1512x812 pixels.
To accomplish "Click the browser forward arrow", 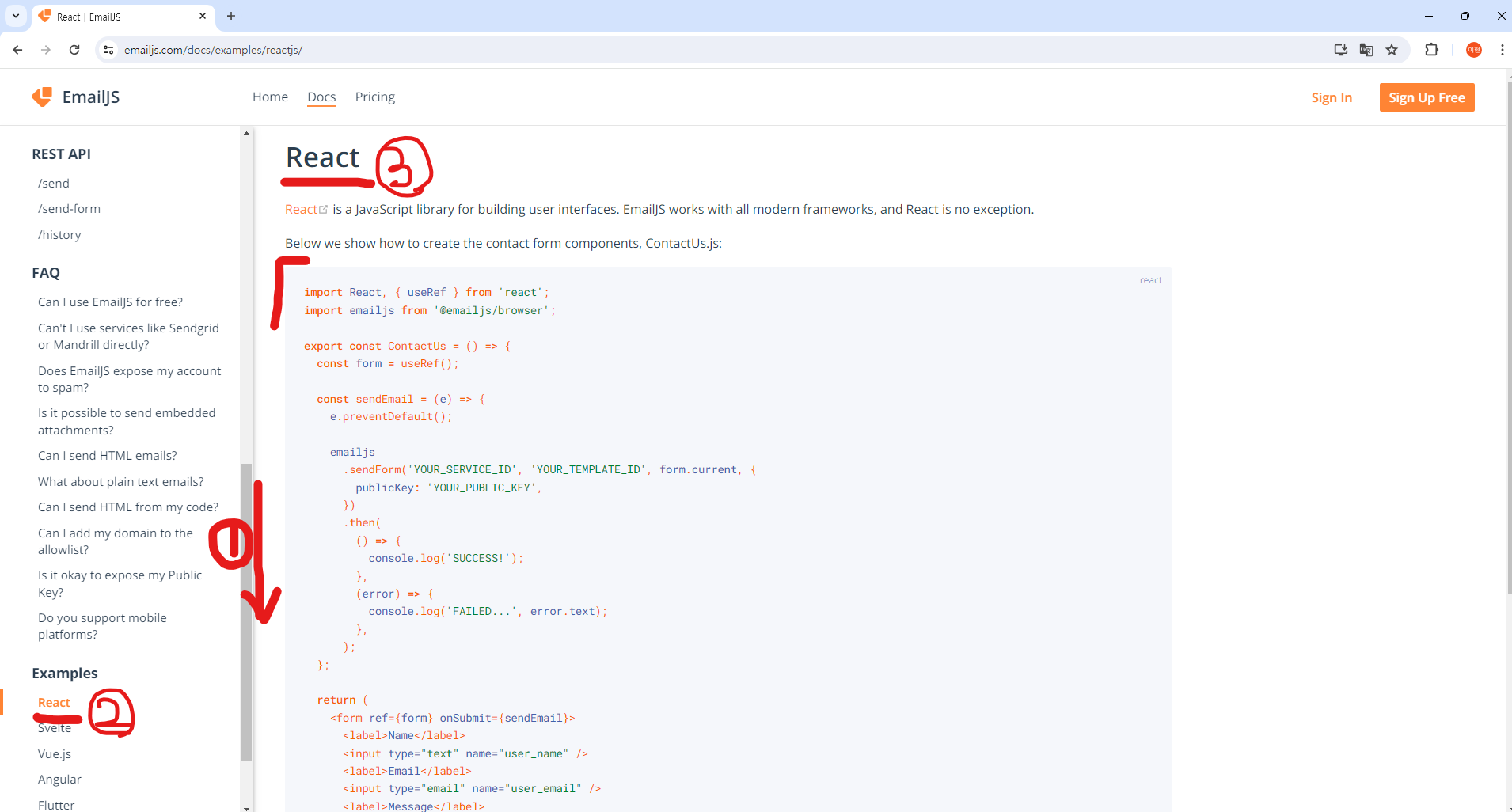I will pyautogui.click(x=46, y=50).
